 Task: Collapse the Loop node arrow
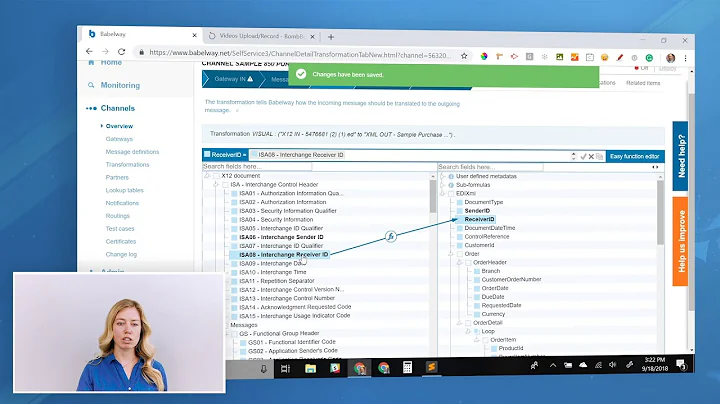tap(468, 331)
